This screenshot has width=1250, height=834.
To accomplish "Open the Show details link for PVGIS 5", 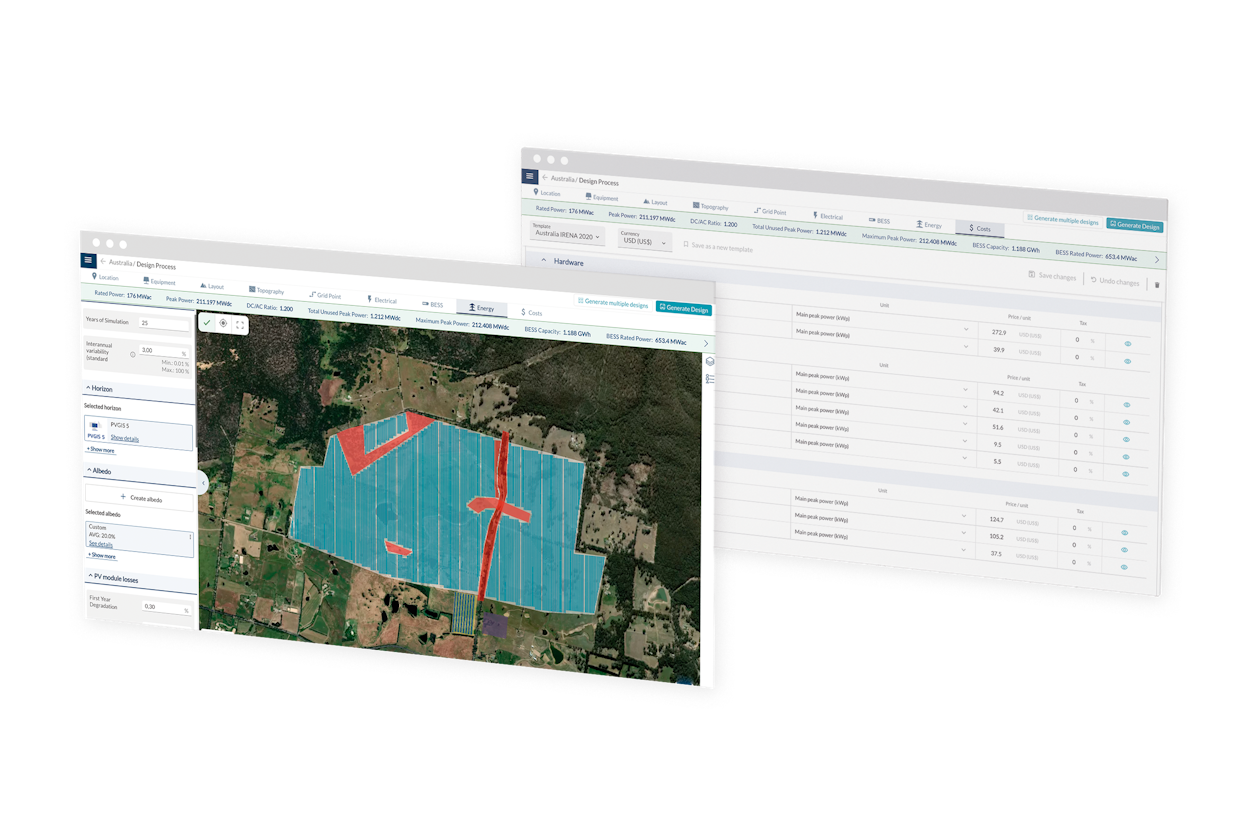I will [125, 439].
